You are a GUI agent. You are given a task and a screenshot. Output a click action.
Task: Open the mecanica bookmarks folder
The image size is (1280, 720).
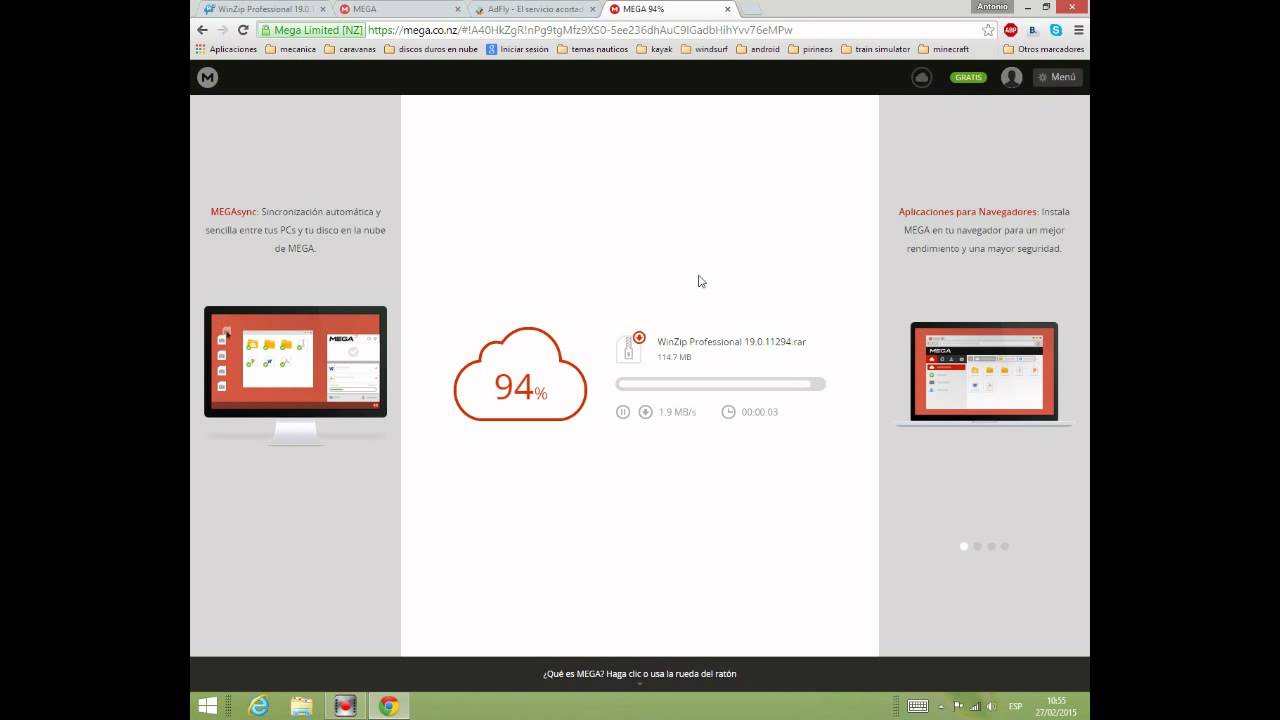click(x=291, y=49)
